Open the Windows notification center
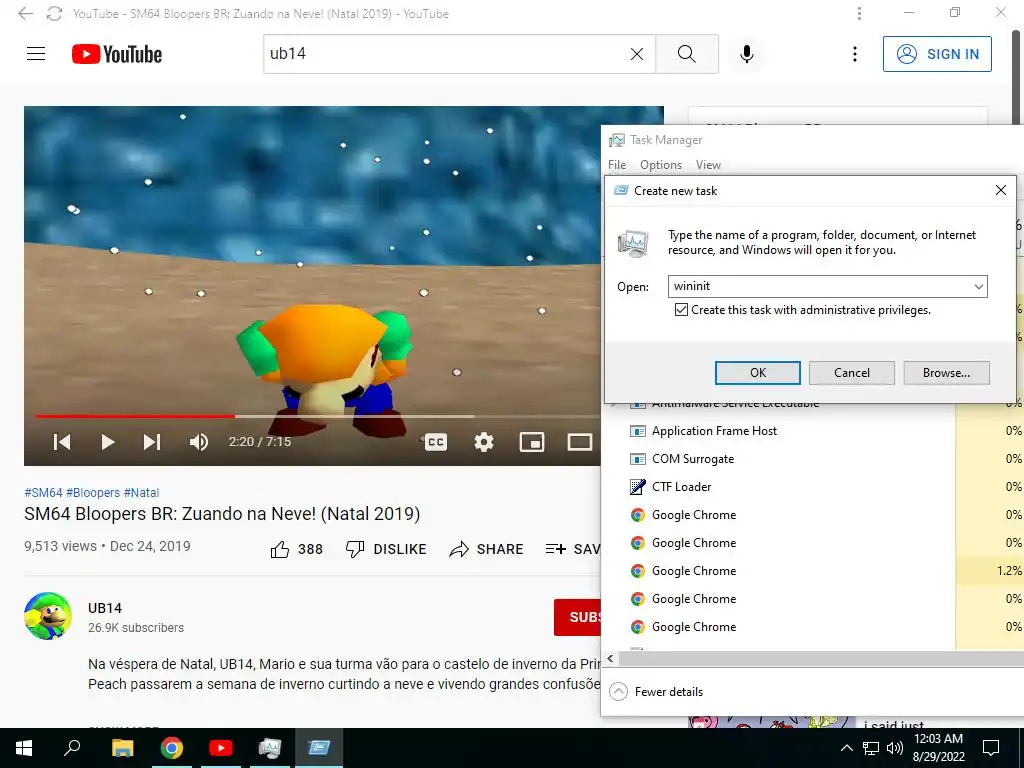This screenshot has height=768, width=1024. [x=991, y=748]
